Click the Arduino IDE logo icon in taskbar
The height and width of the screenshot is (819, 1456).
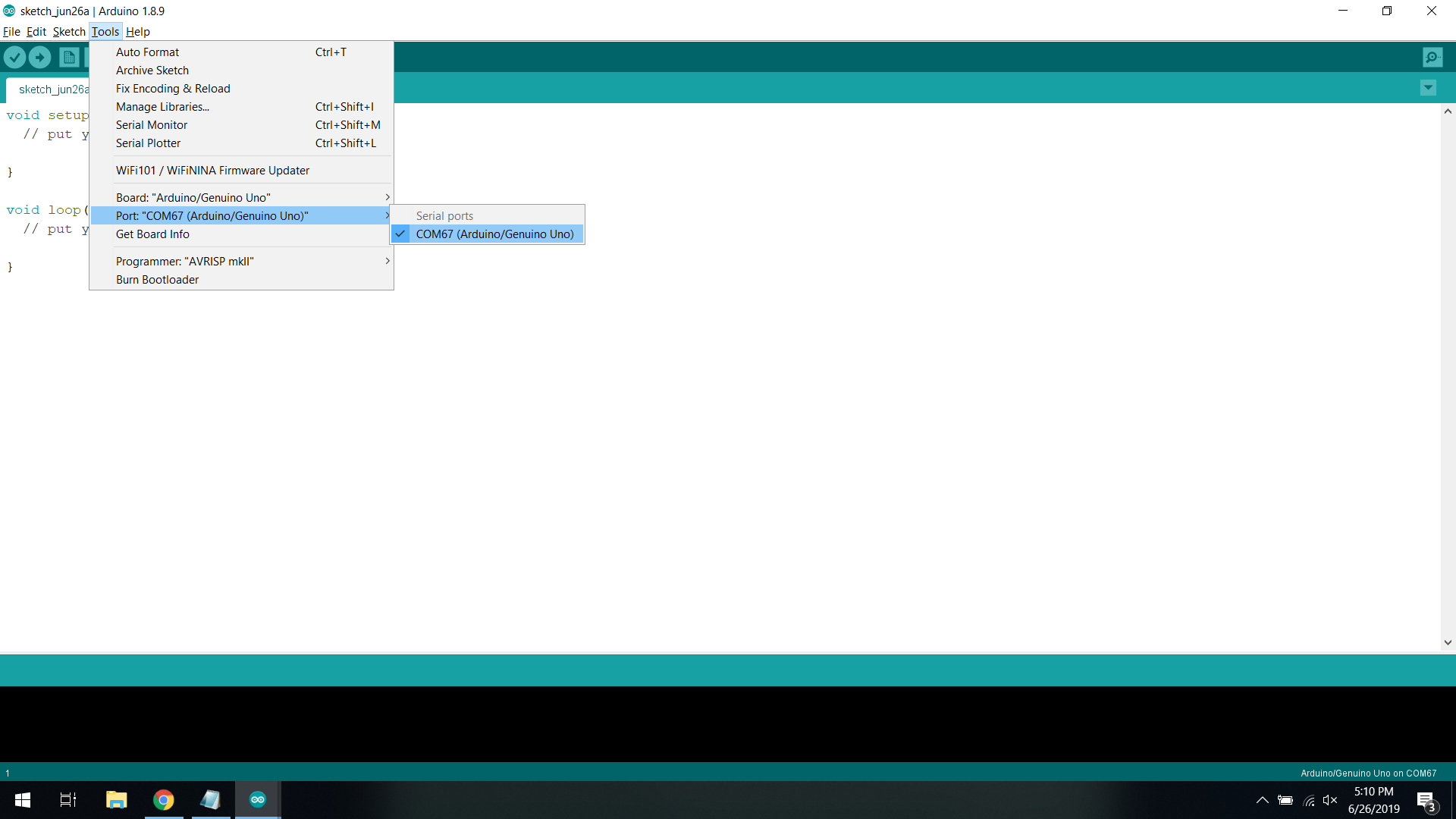pos(257,799)
